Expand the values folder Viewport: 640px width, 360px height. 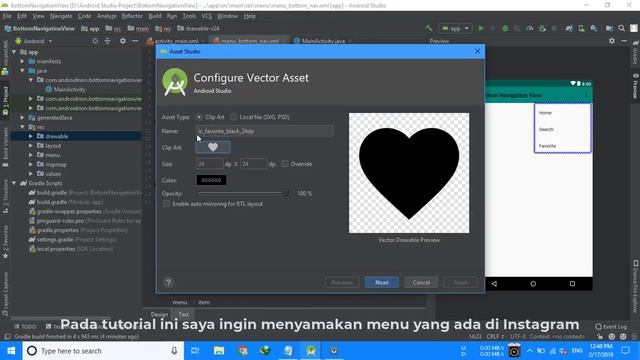31,174
